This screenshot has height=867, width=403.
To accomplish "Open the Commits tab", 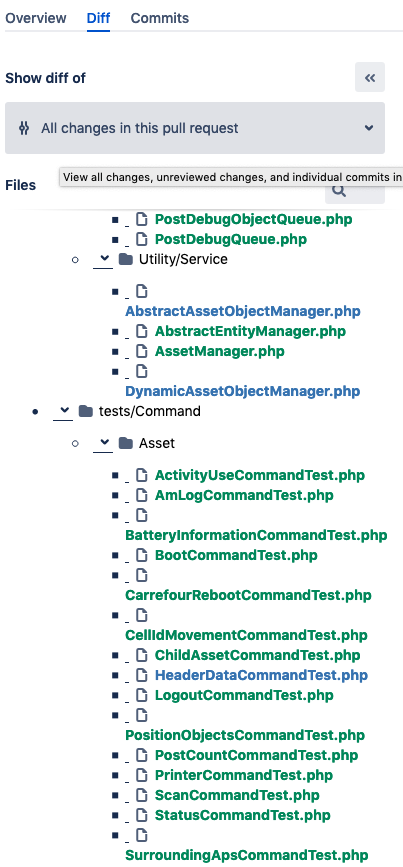I will [x=160, y=18].
